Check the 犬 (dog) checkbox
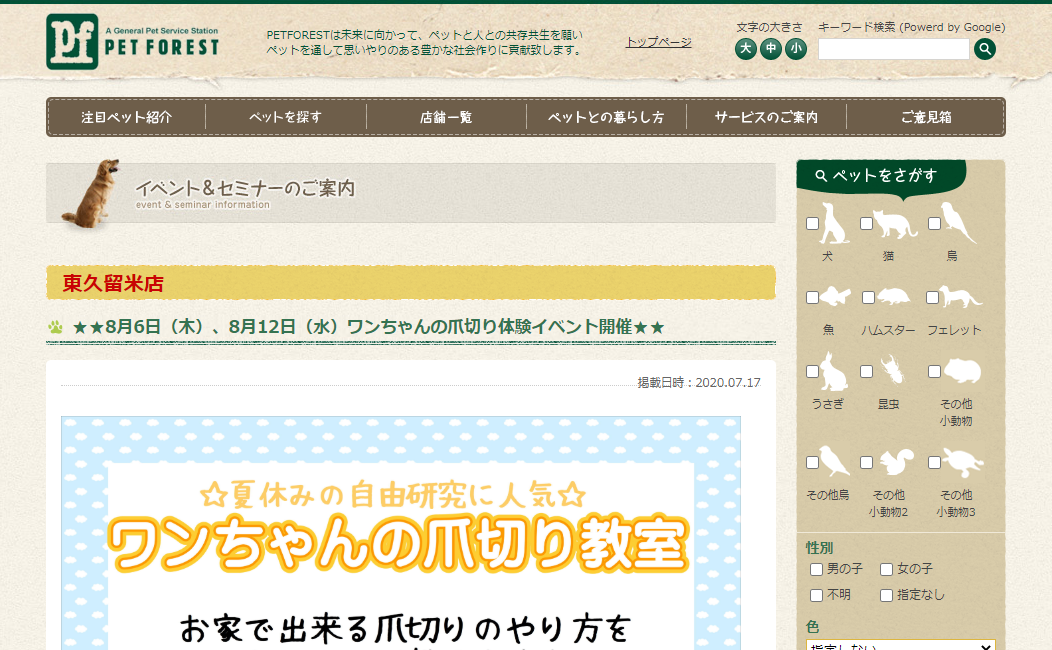 (812, 223)
